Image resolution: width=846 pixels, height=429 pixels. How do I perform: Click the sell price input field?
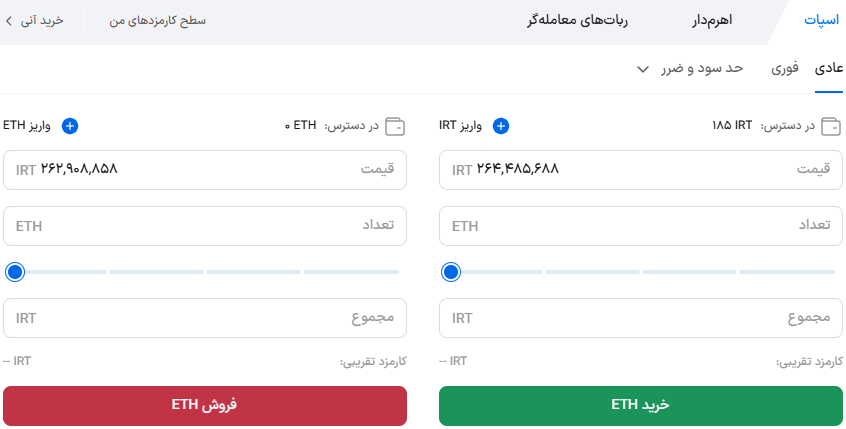(x=205, y=170)
